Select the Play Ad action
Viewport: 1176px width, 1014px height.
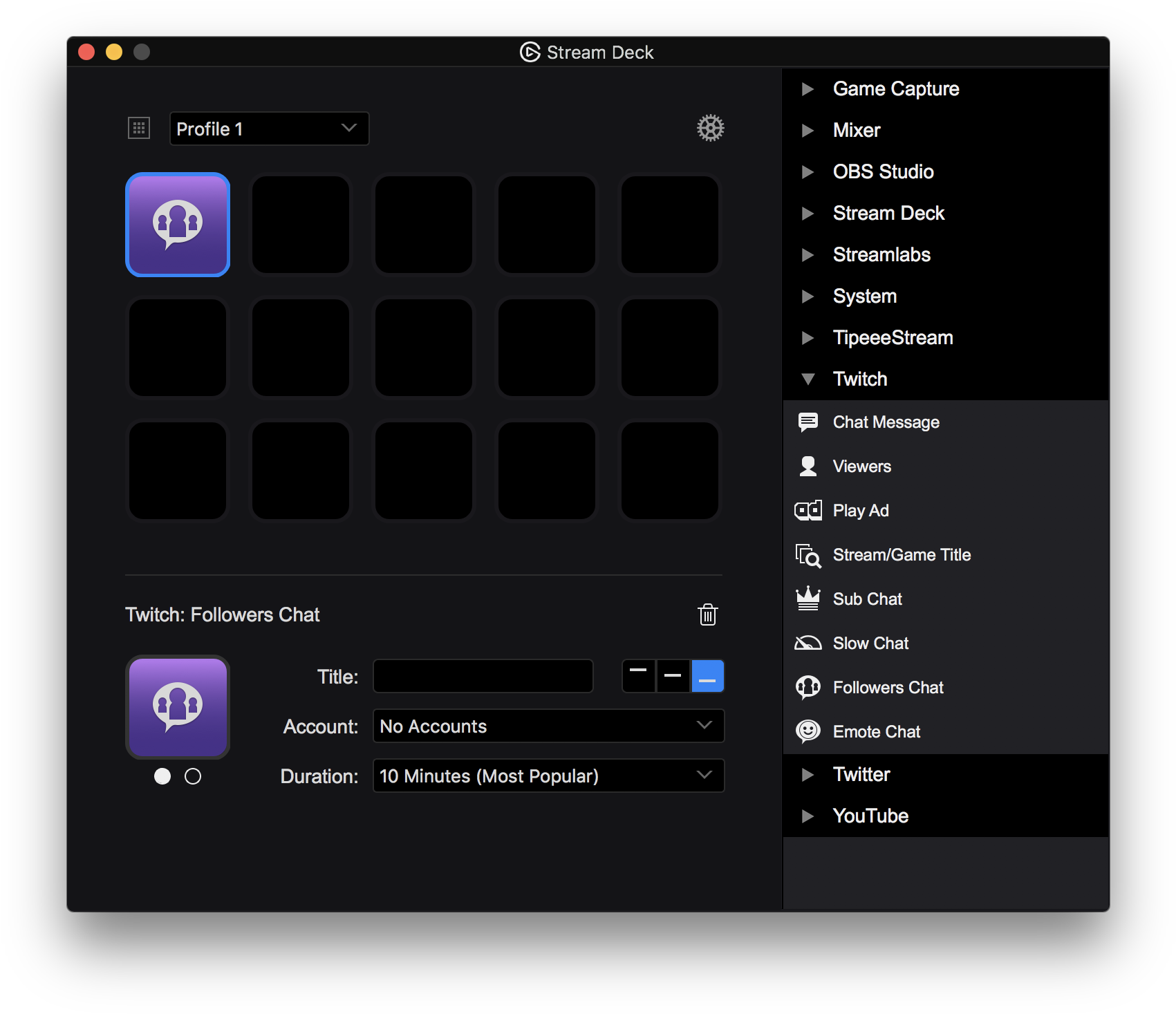click(x=861, y=510)
